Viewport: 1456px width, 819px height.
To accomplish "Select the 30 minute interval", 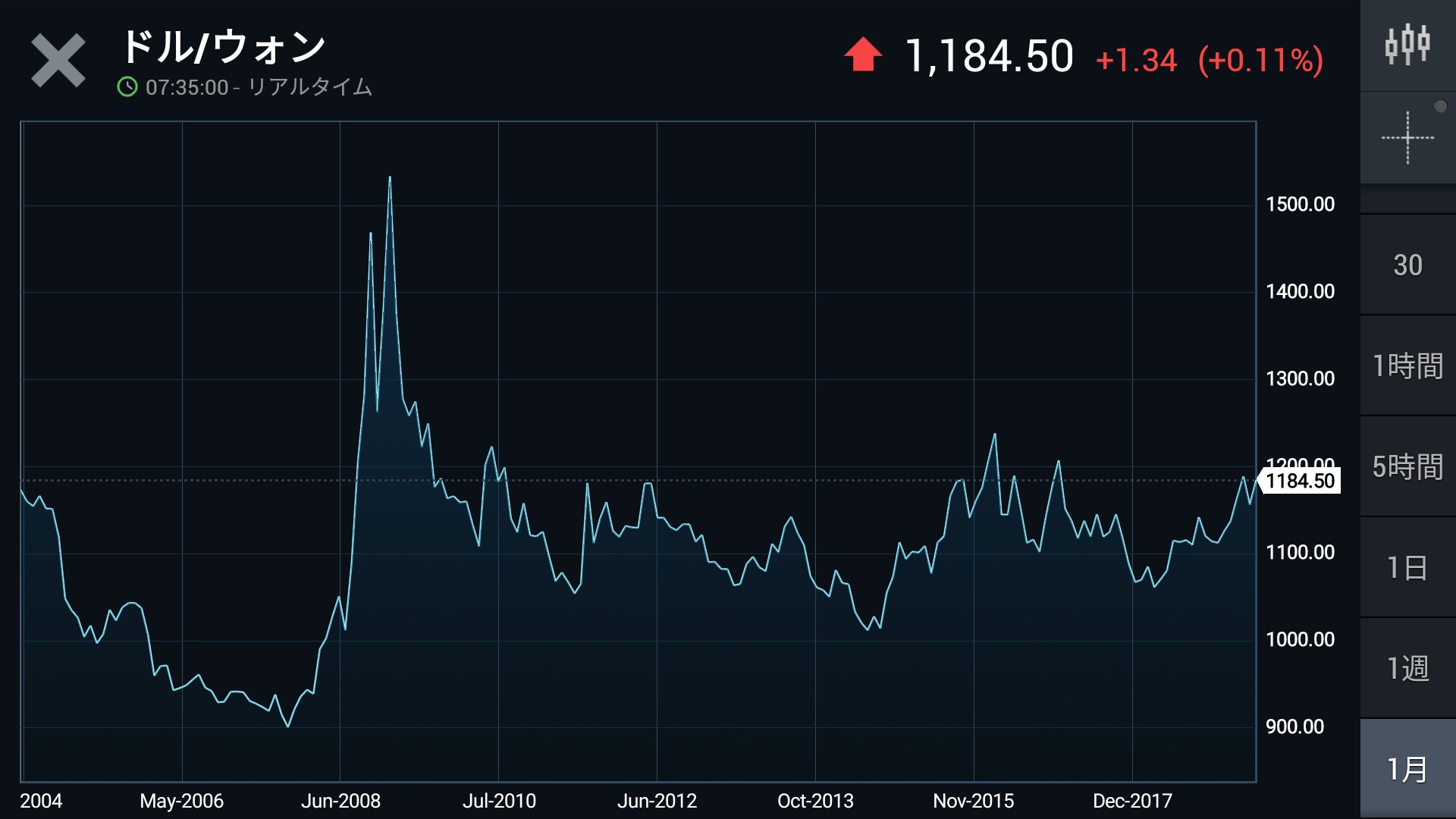I will coord(1407,265).
